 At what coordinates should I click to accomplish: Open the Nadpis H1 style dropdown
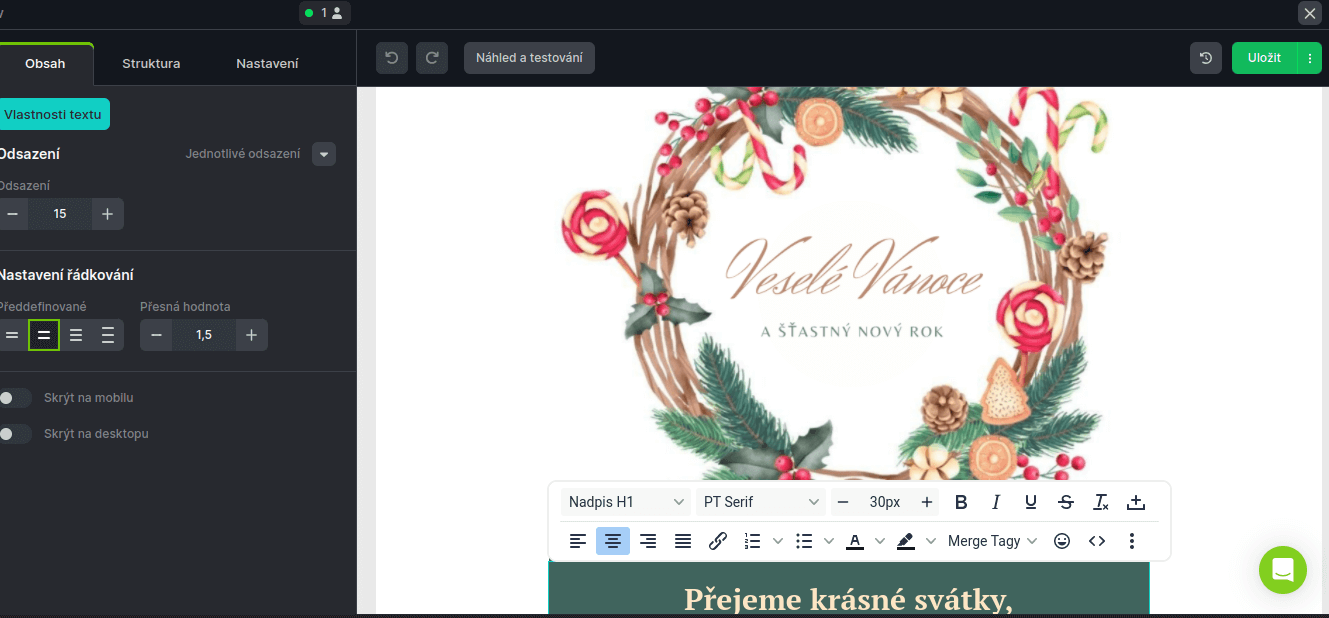624,502
